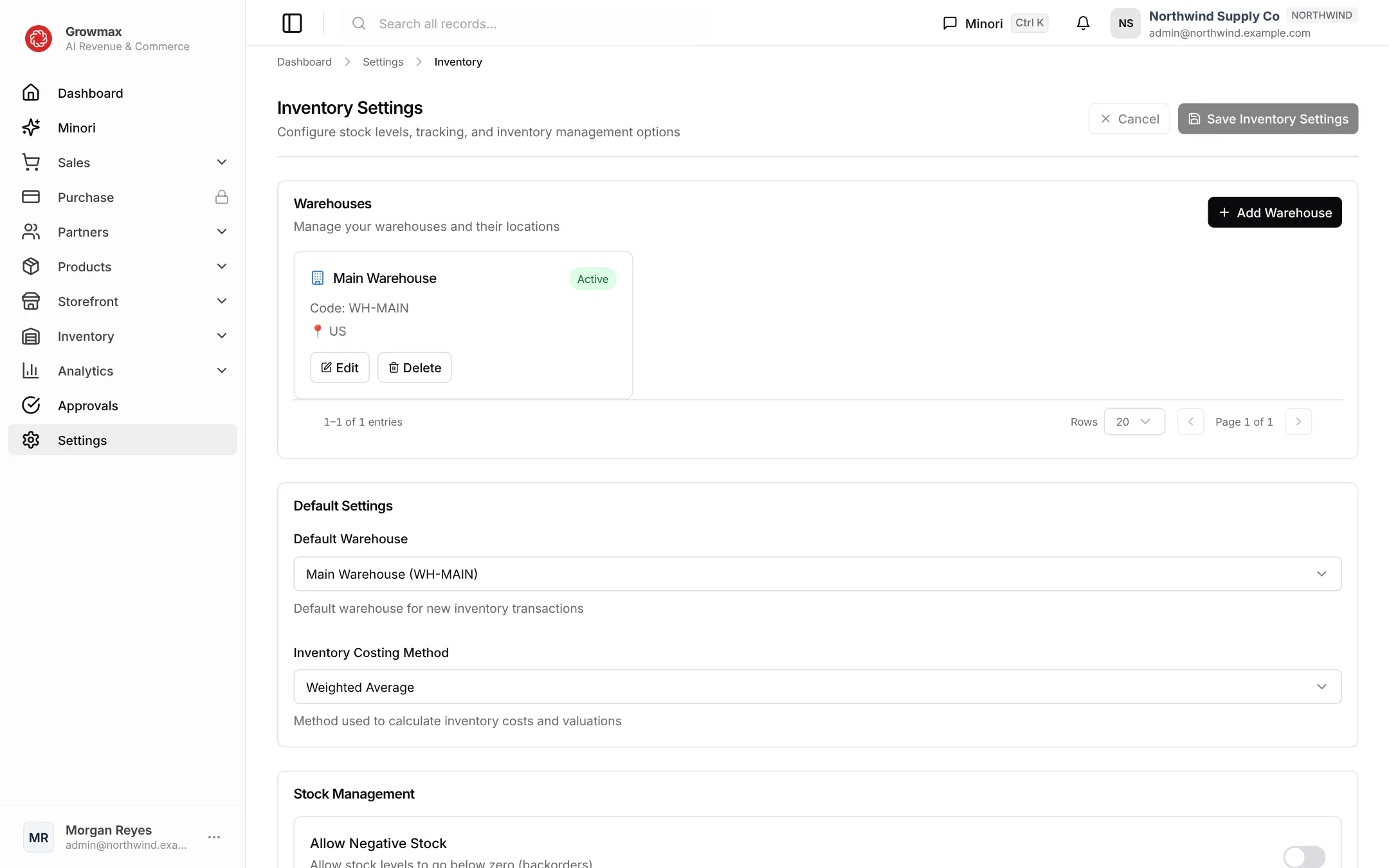Enable the Allow Negative Stock toggle

(1304, 856)
